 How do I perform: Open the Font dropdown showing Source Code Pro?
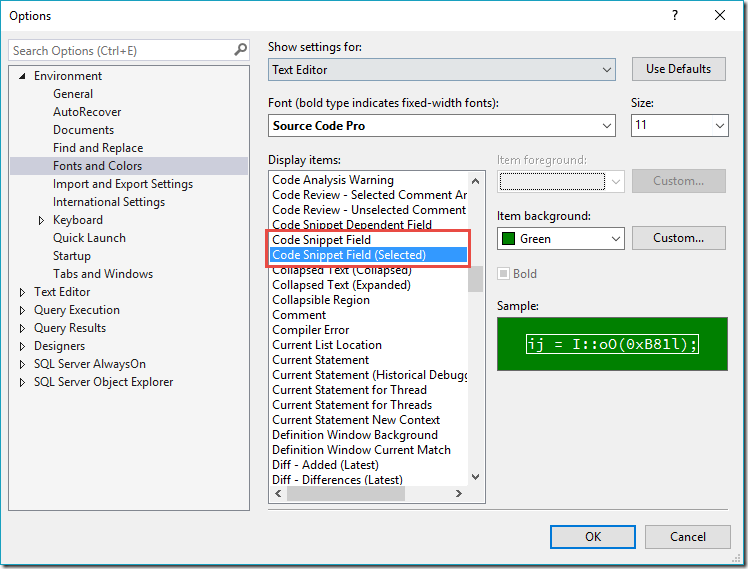tap(442, 125)
